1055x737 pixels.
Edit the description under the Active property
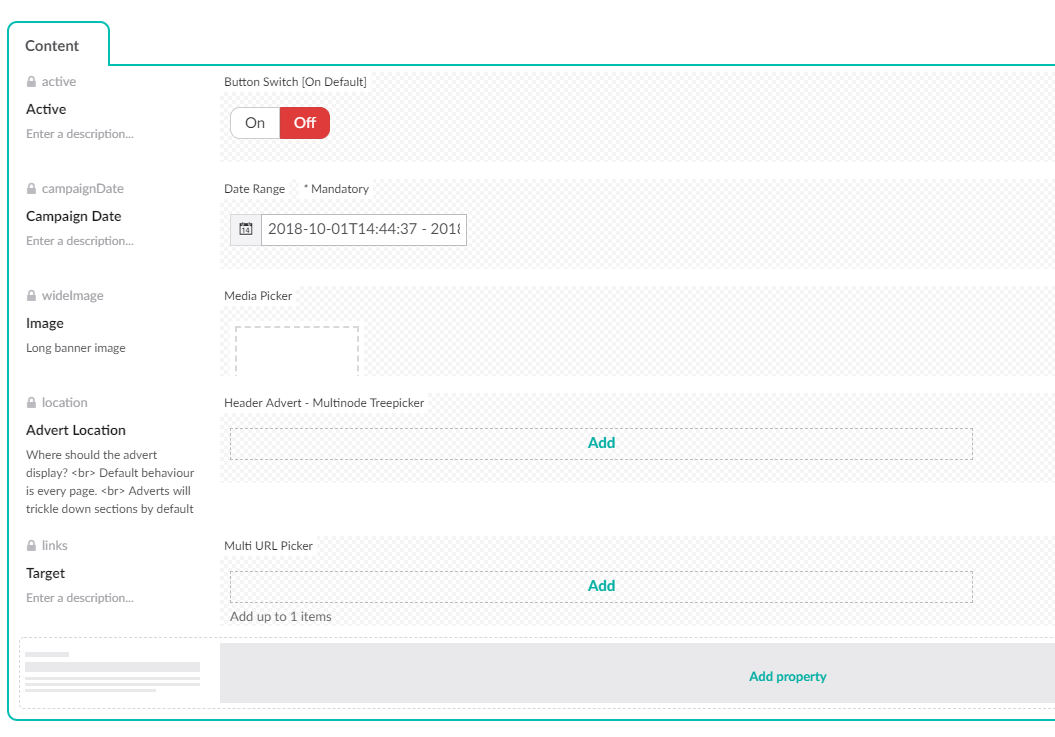point(80,134)
